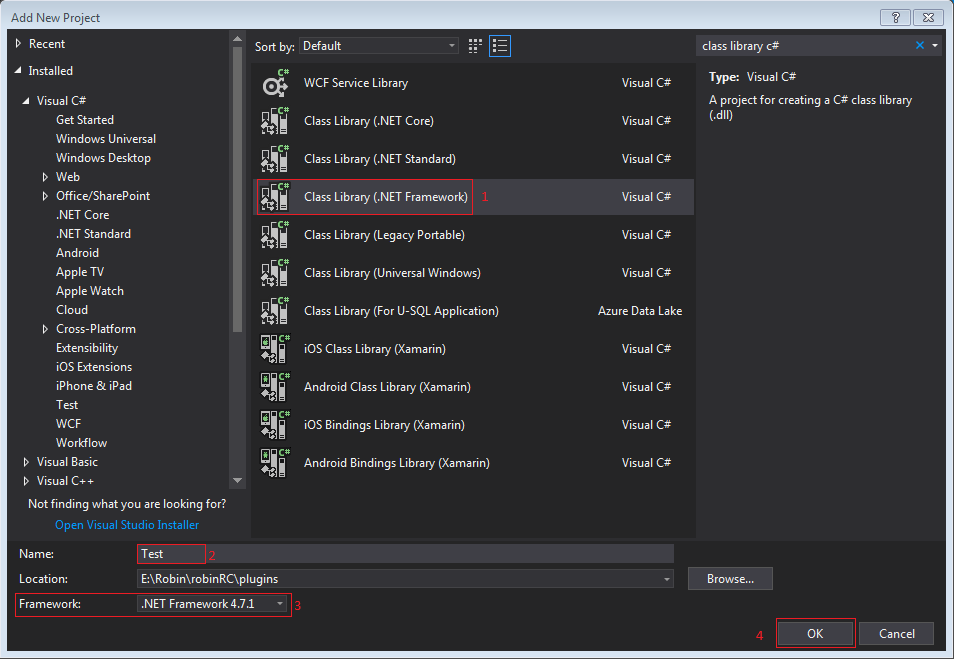
Task: Click the Class Library (.NET Standard) icon
Action: [x=276, y=159]
